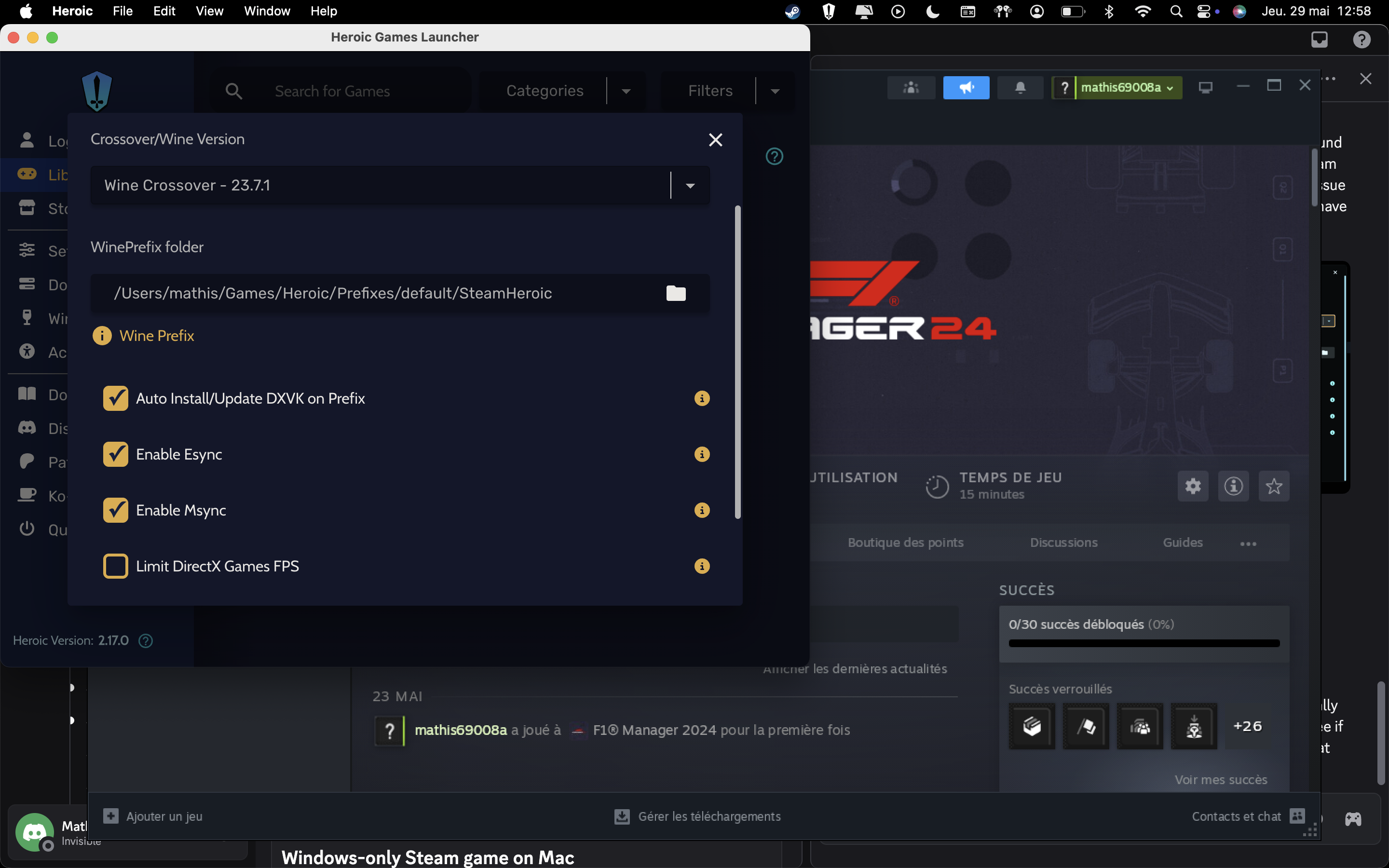Open Wine Manager glass icon
This screenshot has height=868, width=1389.
click(27, 317)
